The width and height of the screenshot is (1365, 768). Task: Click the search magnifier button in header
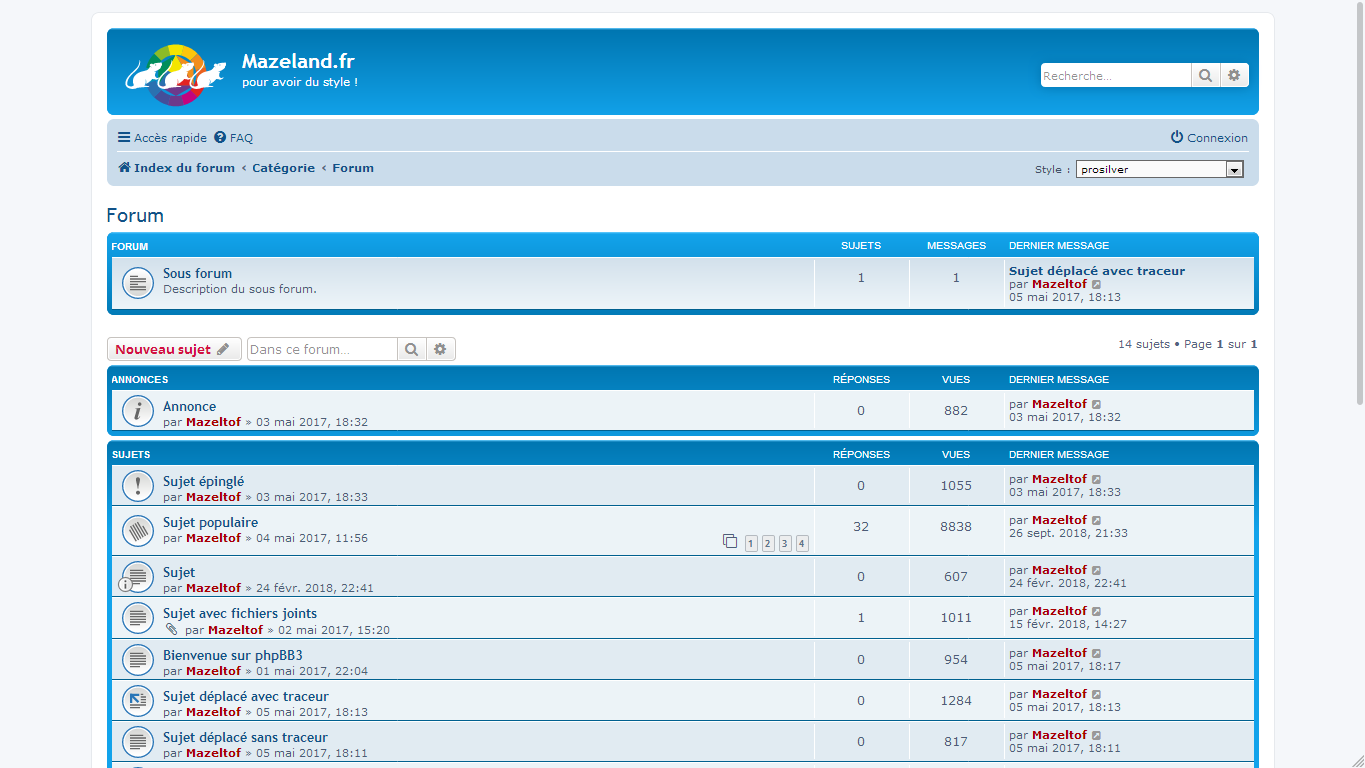pos(1205,75)
